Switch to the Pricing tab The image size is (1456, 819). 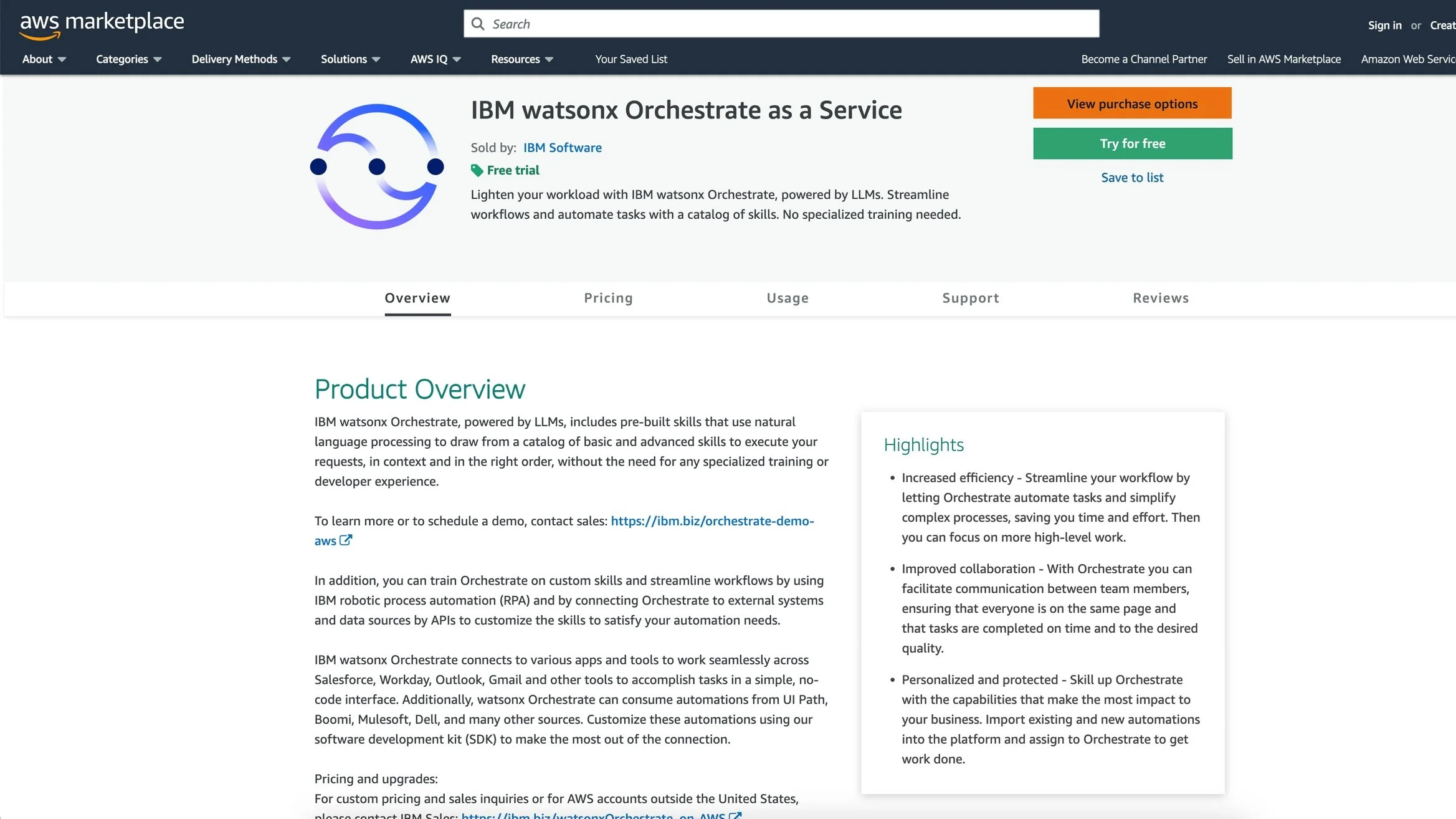tap(608, 298)
